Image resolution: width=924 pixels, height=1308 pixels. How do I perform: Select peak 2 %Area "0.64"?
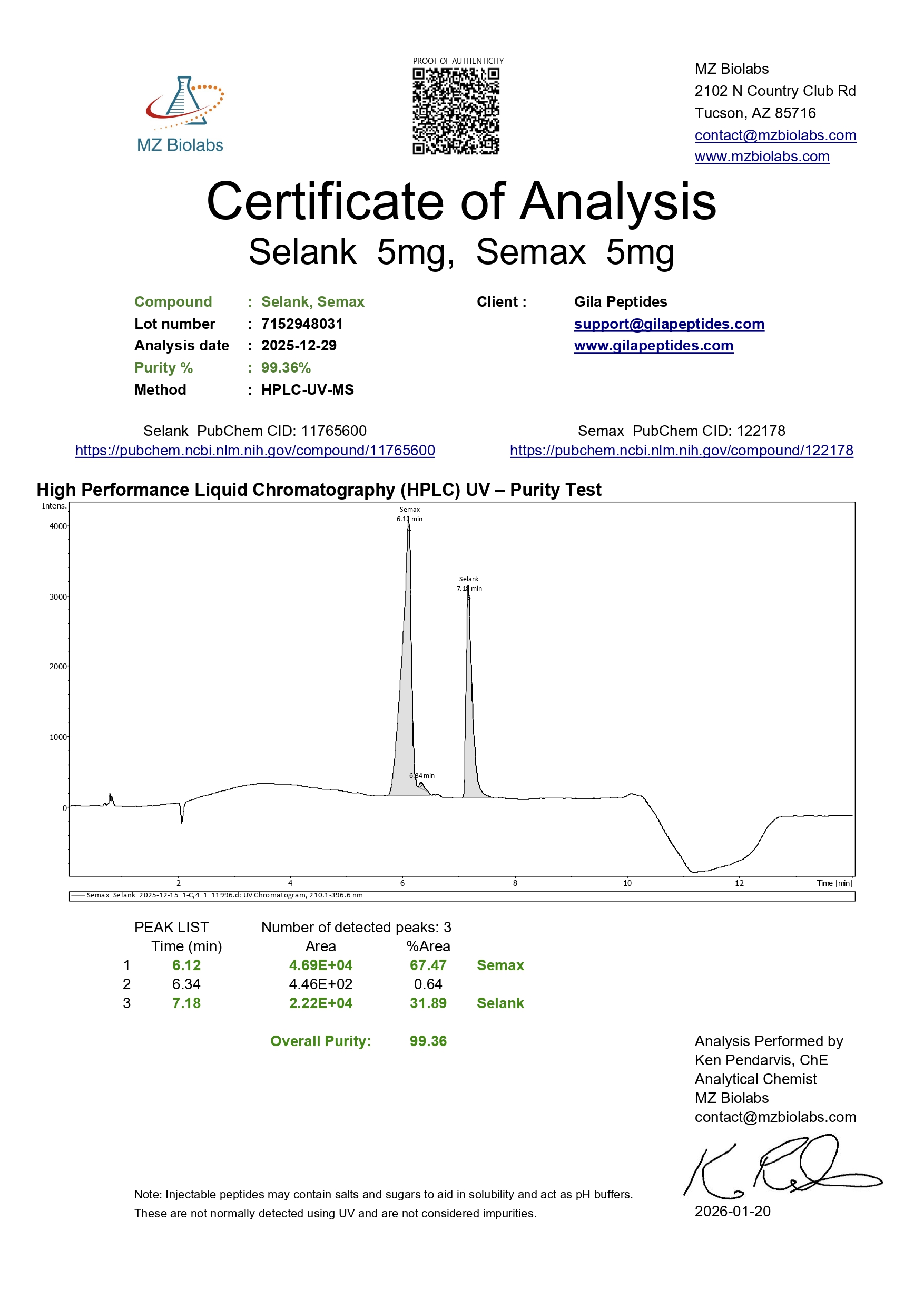tap(428, 984)
